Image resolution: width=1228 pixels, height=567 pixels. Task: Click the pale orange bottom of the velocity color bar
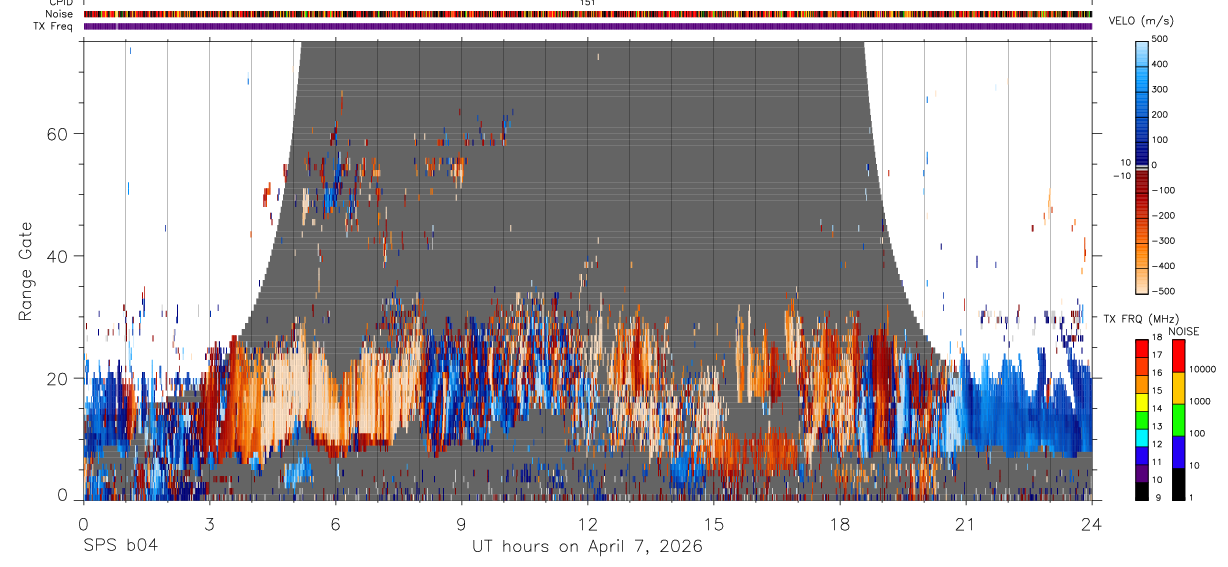1142,281
